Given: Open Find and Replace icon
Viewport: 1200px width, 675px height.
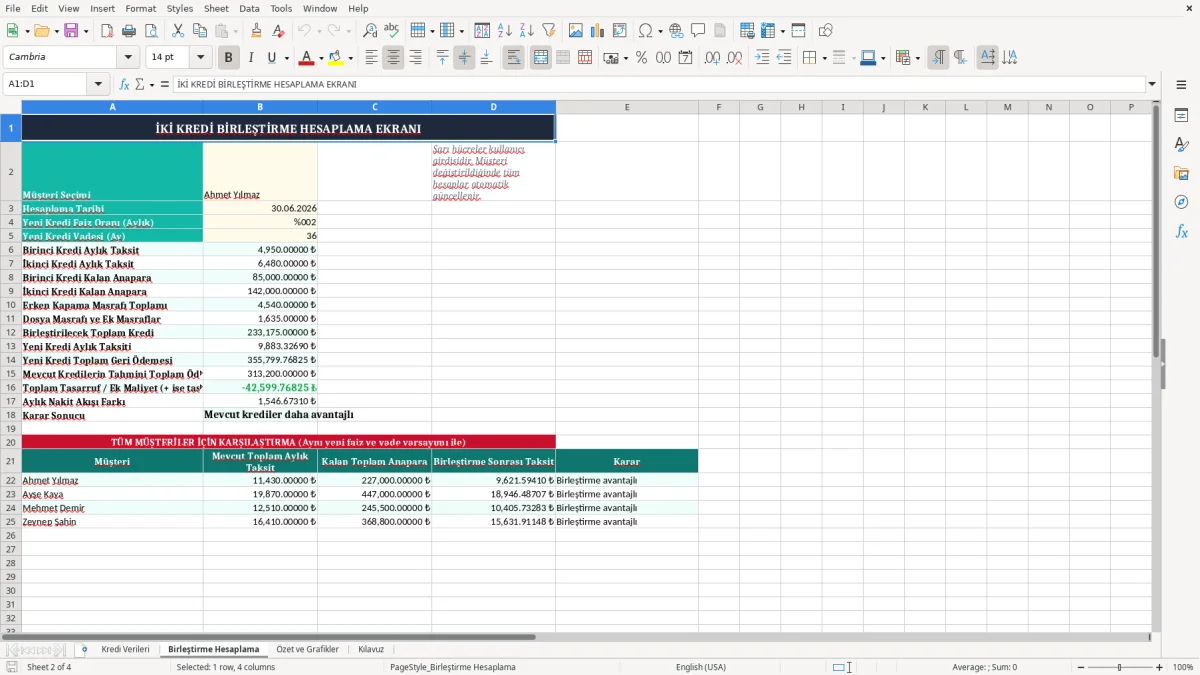Looking at the screenshot, I should (x=370, y=31).
